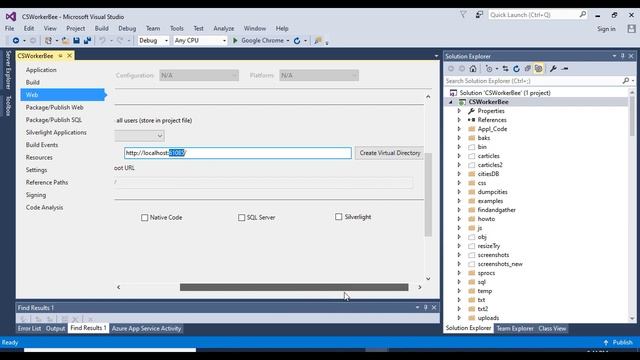
Task: Open the Tools menu
Action: (x=177, y=29)
